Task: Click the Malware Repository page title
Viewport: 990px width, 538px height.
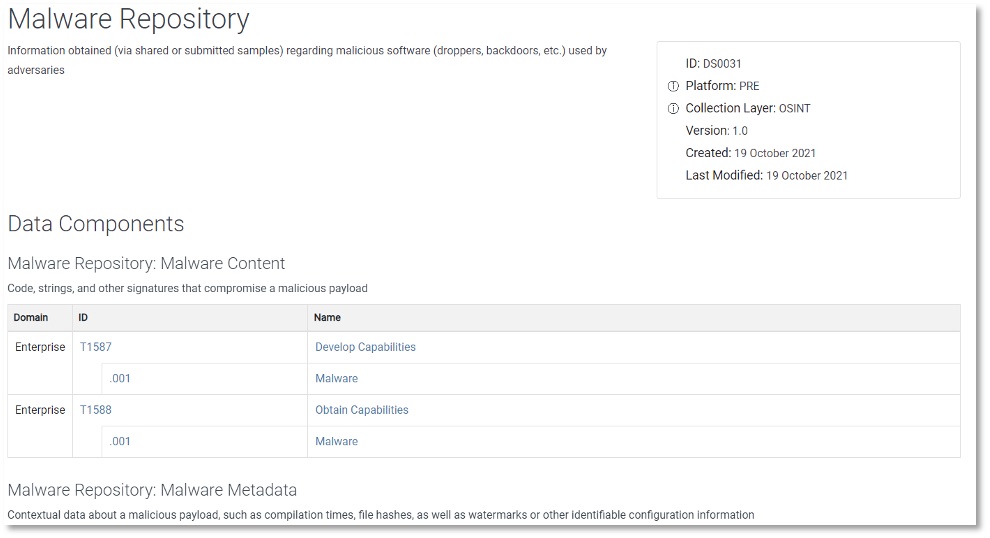Action: [x=129, y=19]
